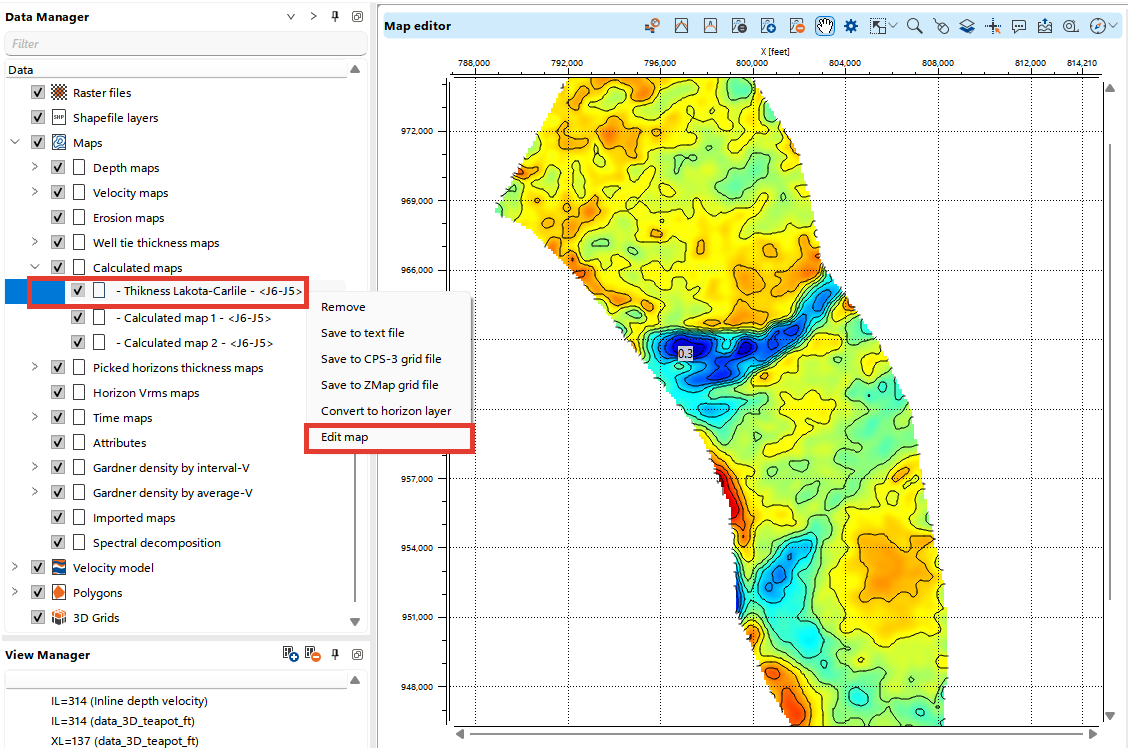This screenshot has width=1128, height=748.
Task: Expand the Velocity model node
Action: coord(14,567)
